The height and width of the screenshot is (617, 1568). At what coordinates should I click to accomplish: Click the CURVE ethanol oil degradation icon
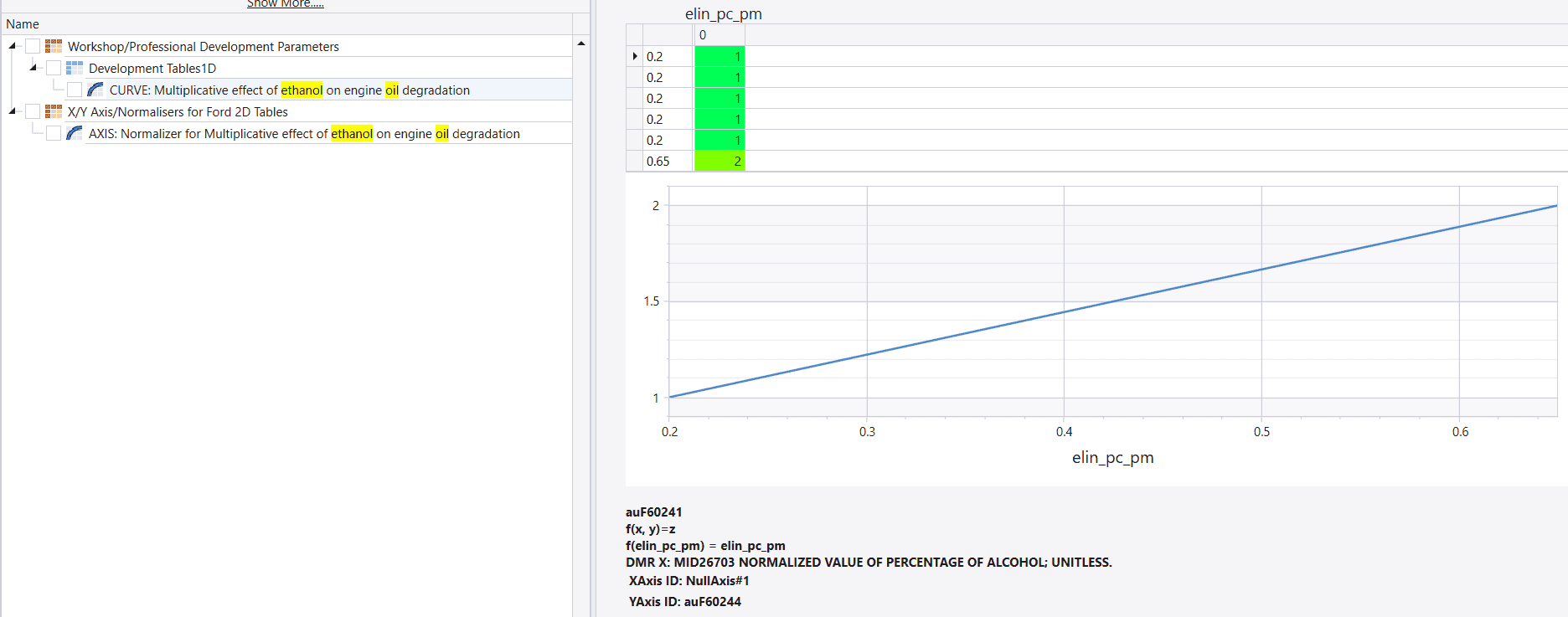click(x=95, y=90)
